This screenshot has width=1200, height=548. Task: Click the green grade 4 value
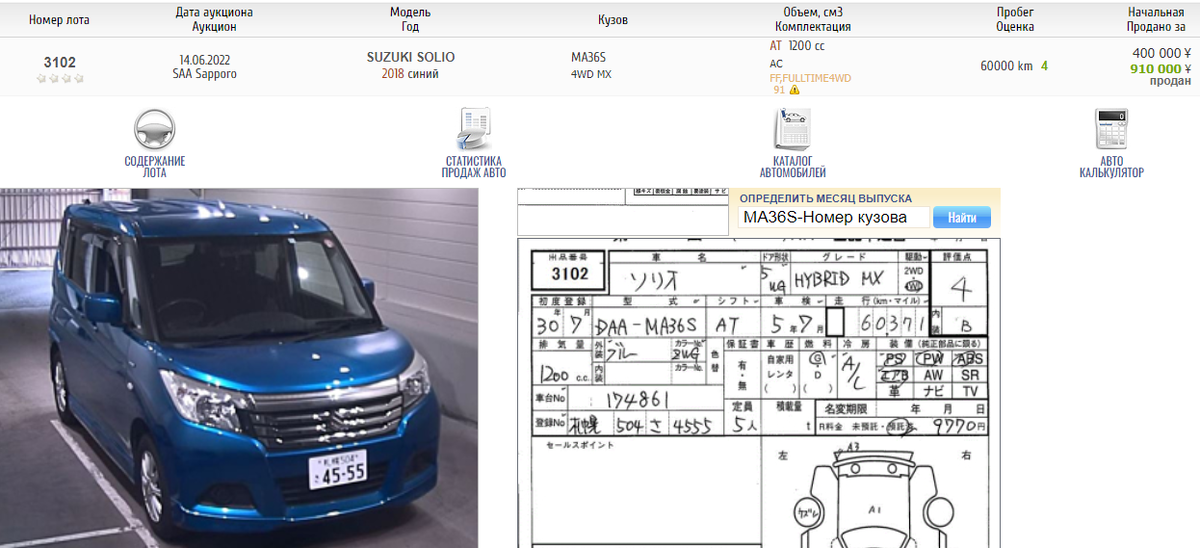click(x=1044, y=66)
